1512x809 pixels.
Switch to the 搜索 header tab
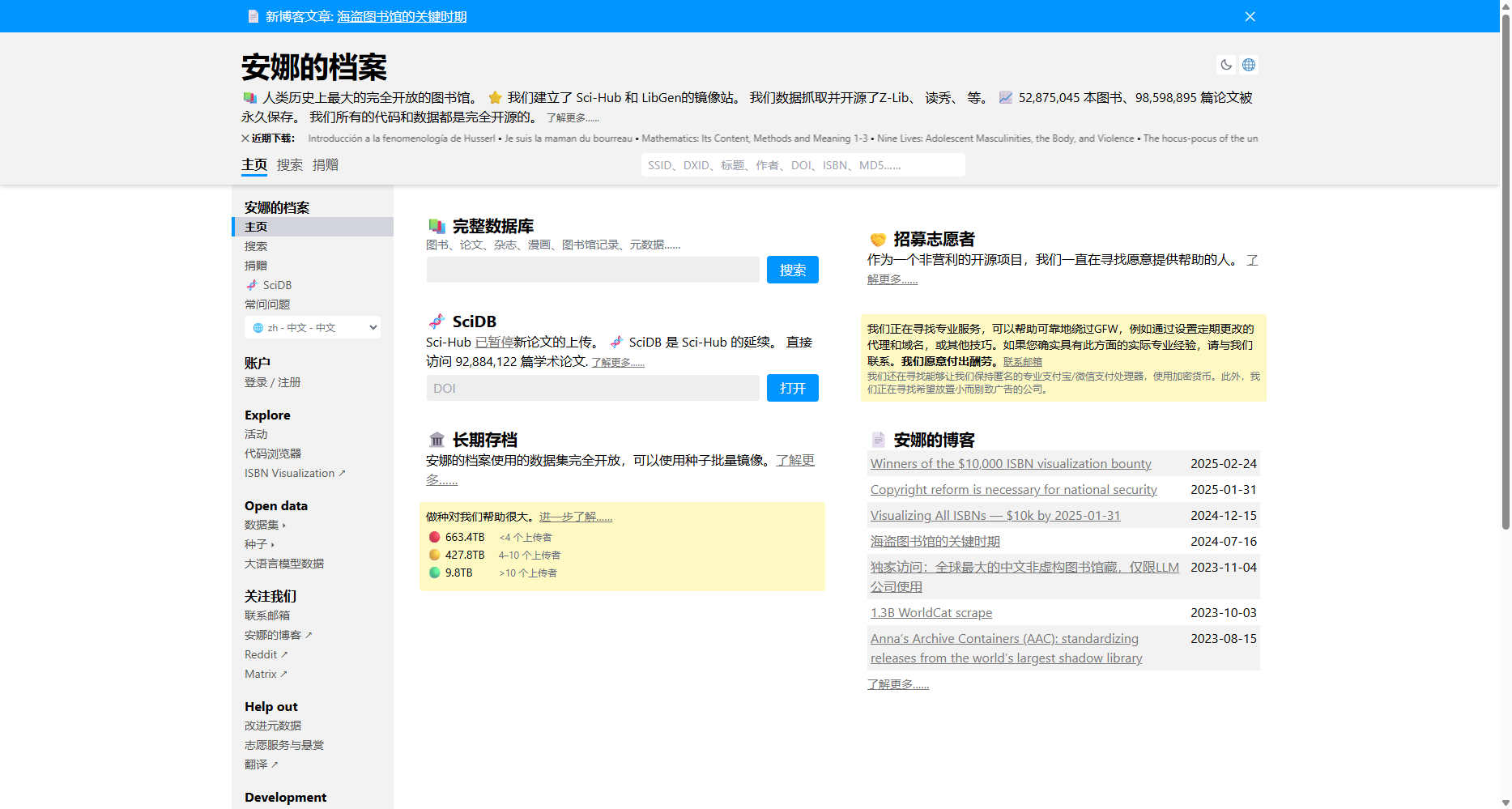(x=290, y=164)
